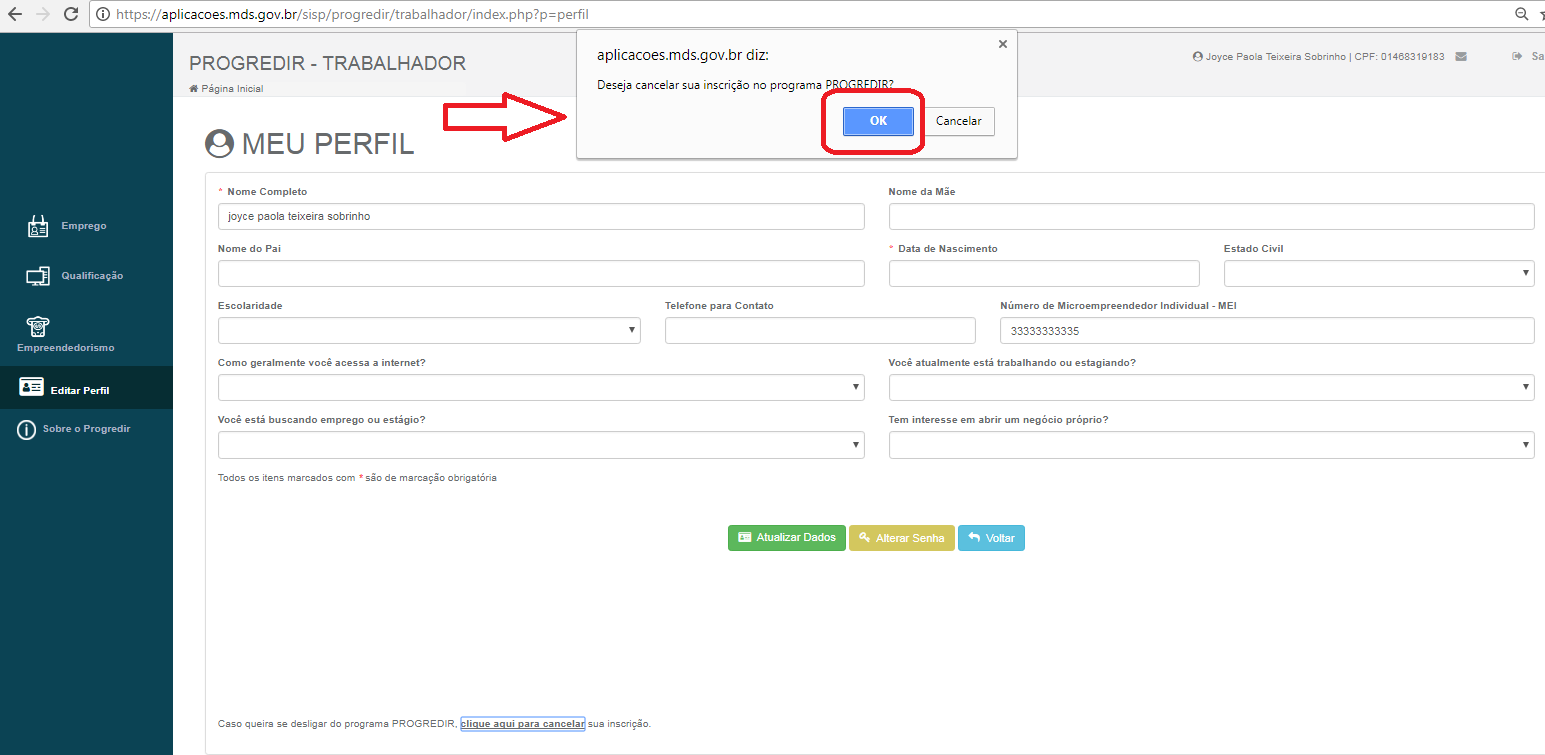
Task: Open the Escolaridade dropdown
Action: (428, 330)
